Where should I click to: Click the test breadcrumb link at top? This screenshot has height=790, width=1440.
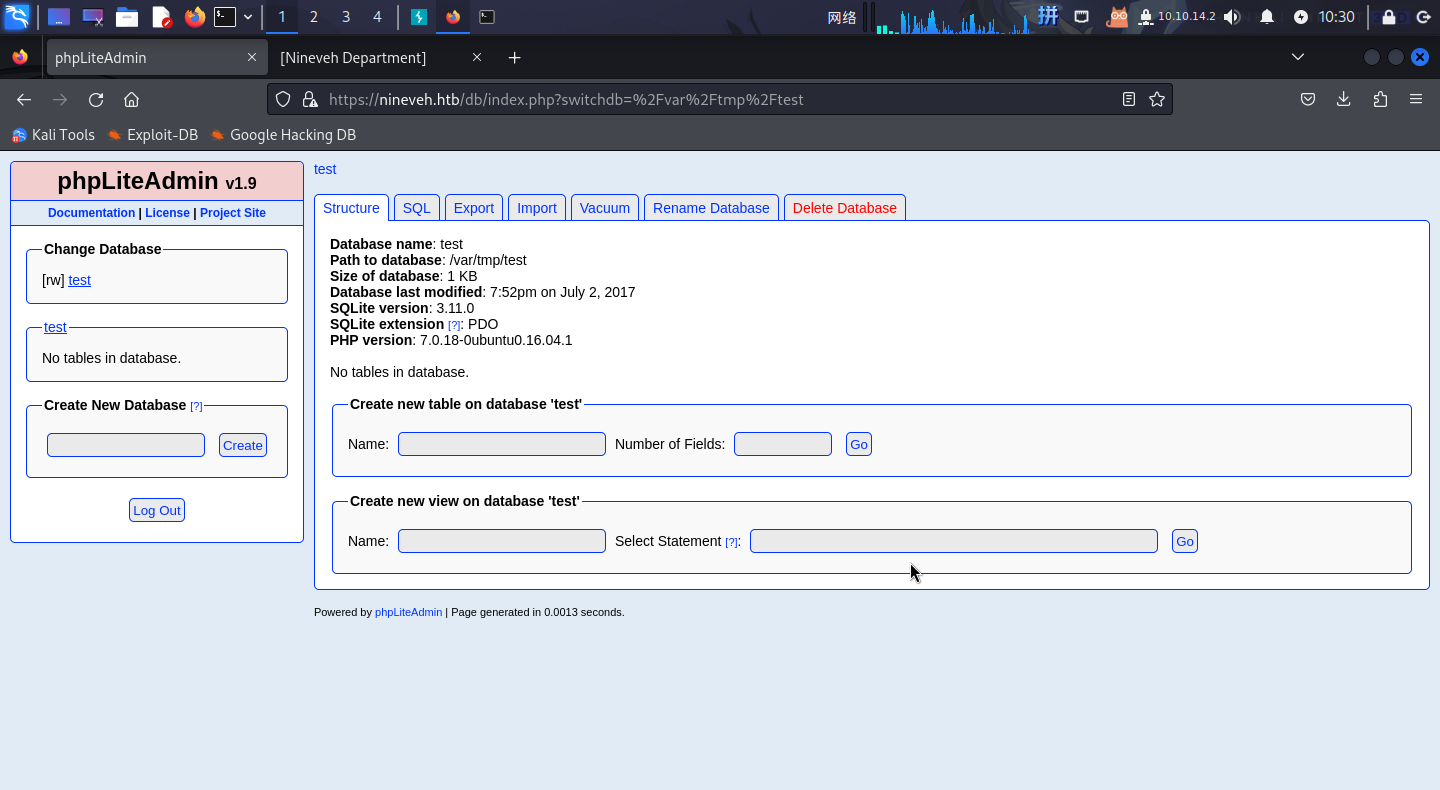pyautogui.click(x=325, y=169)
